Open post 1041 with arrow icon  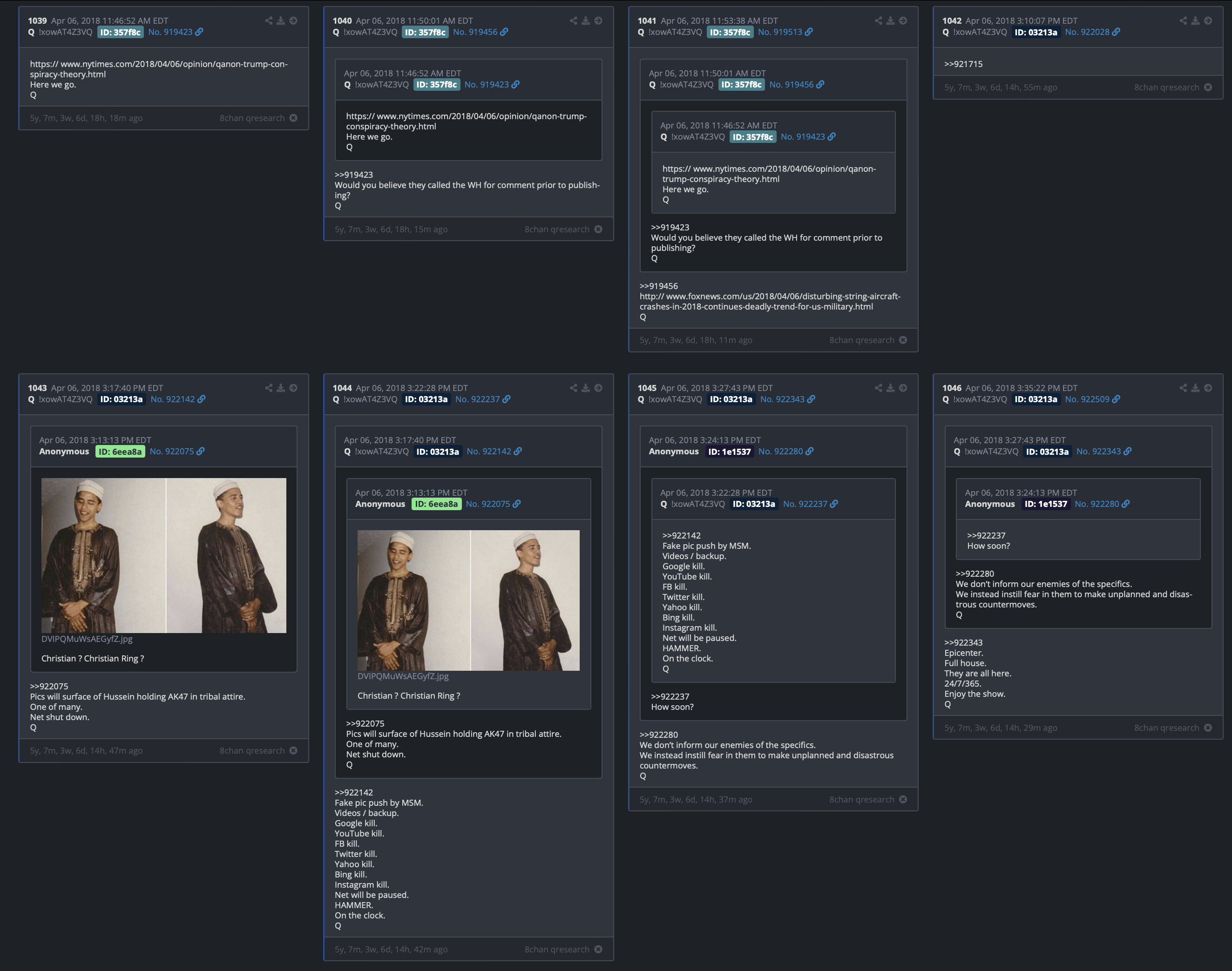[903, 20]
